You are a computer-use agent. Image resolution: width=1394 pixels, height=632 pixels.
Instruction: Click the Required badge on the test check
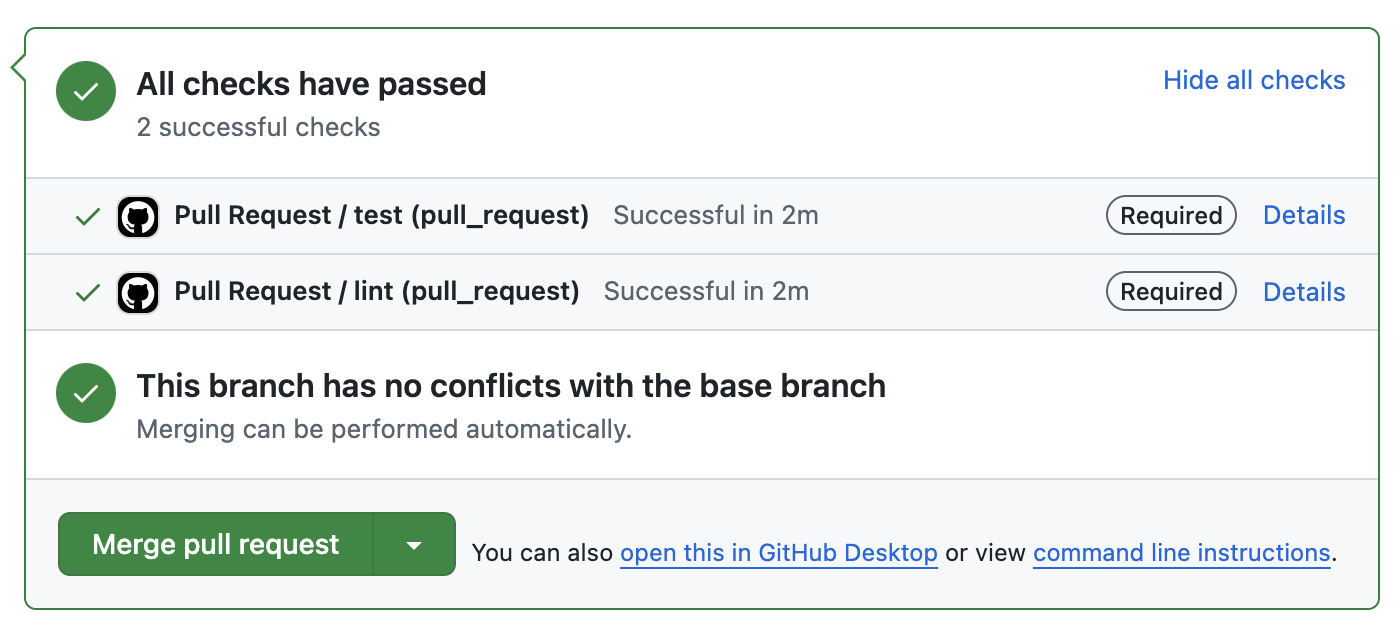1171,215
